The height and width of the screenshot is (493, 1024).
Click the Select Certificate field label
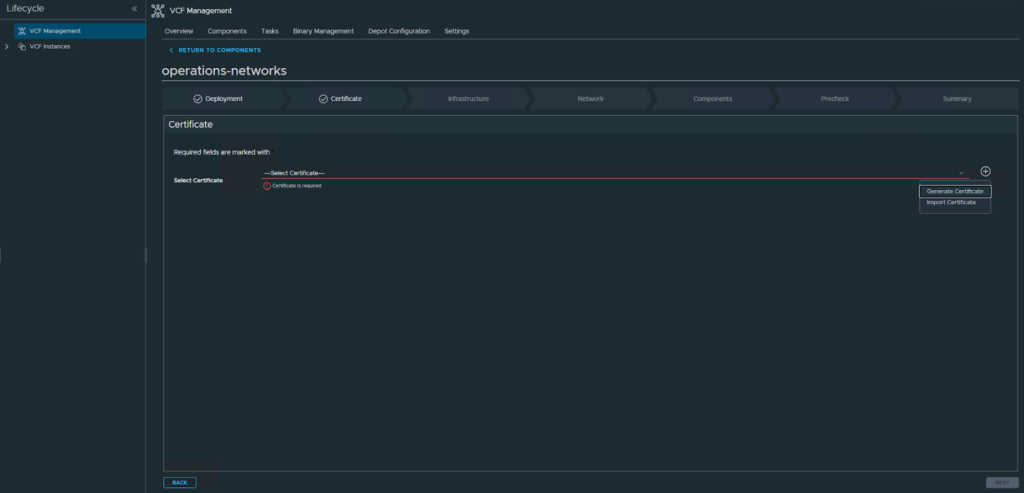pyautogui.click(x=198, y=180)
